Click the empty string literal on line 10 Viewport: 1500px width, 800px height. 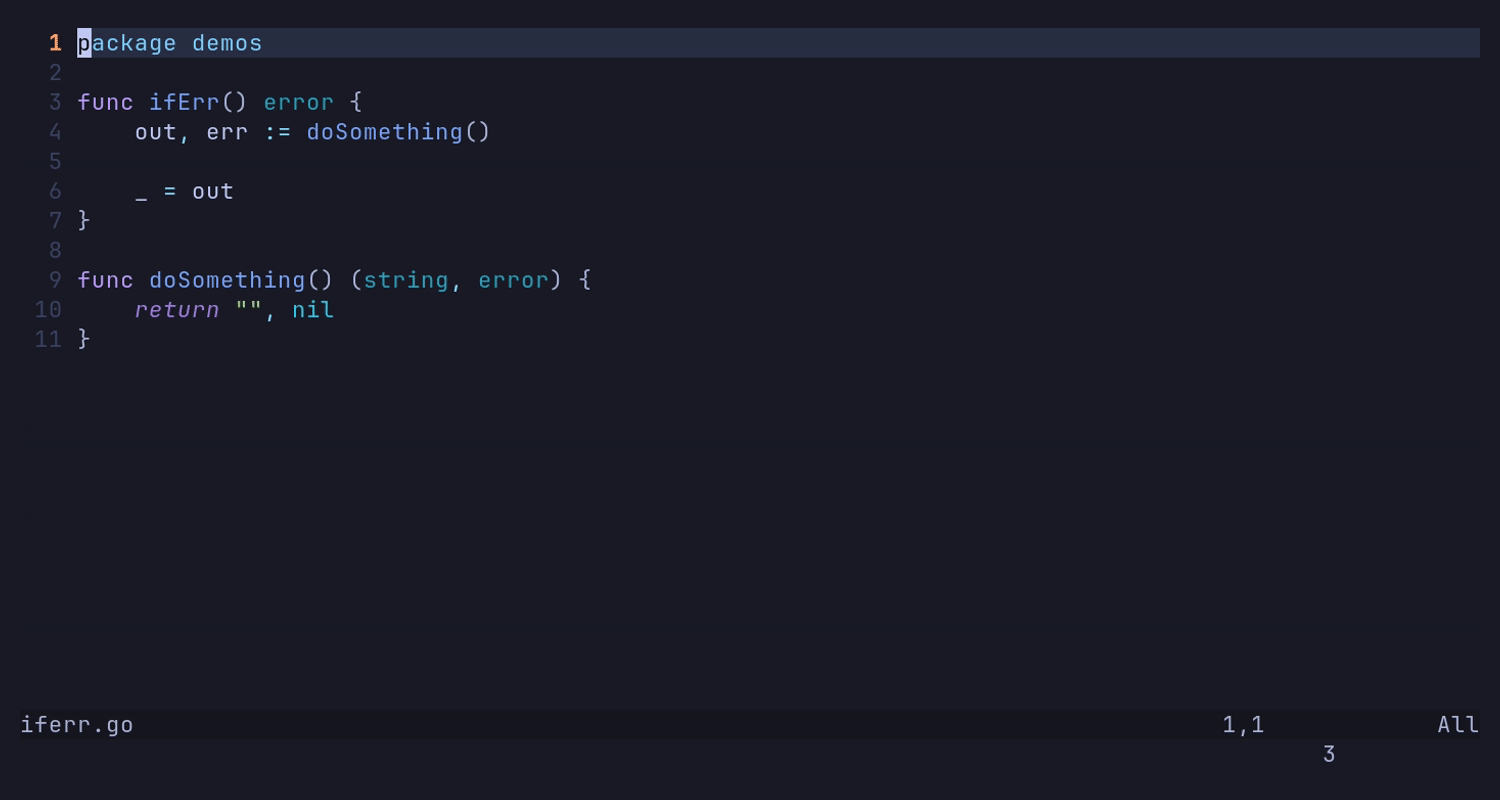(248, 308)
